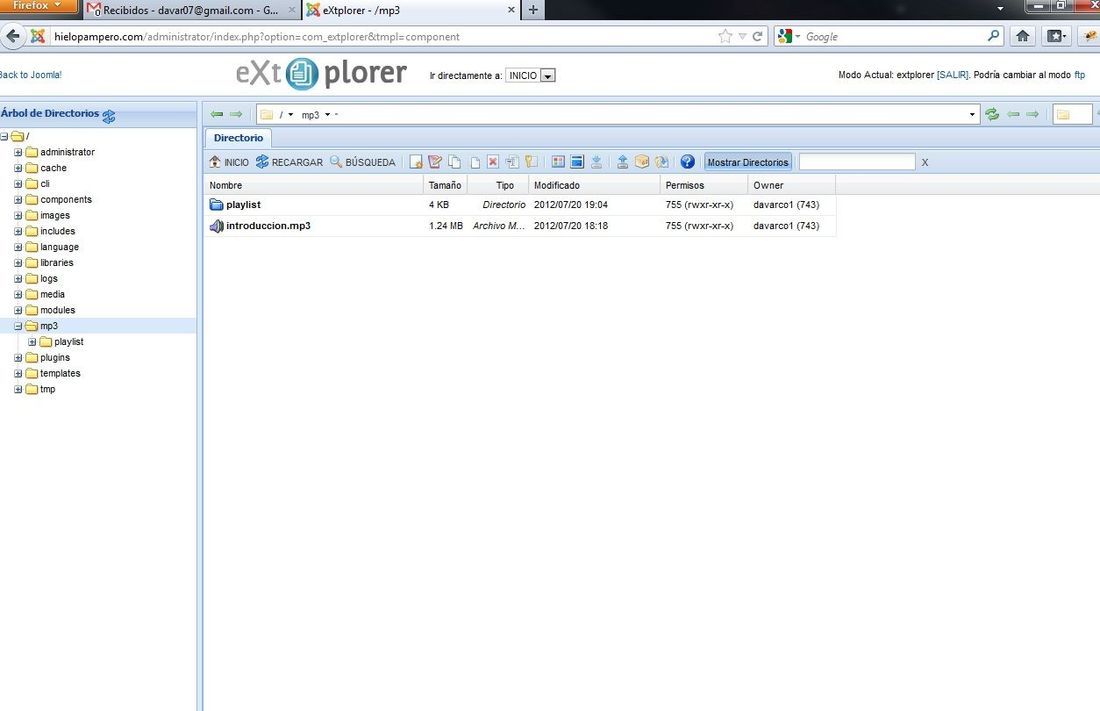Click the filter text field in toolbar
This screenshot has height=711, width=1100.
[x=857, y=162]
